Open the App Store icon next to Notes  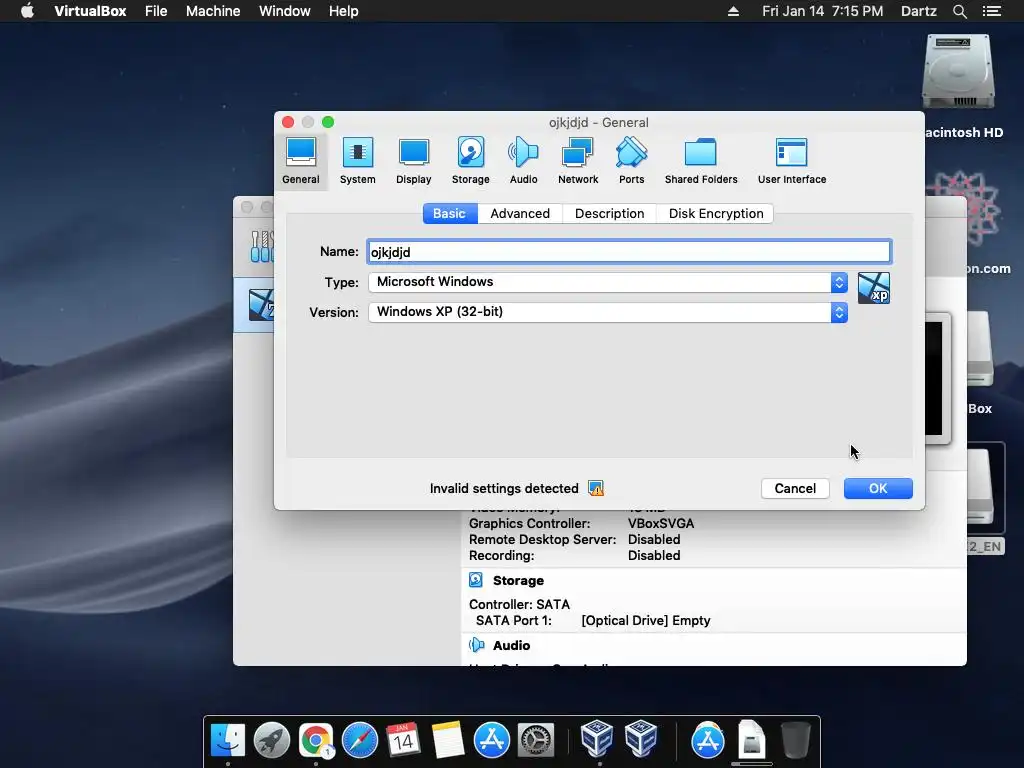(x=492, y=740)
